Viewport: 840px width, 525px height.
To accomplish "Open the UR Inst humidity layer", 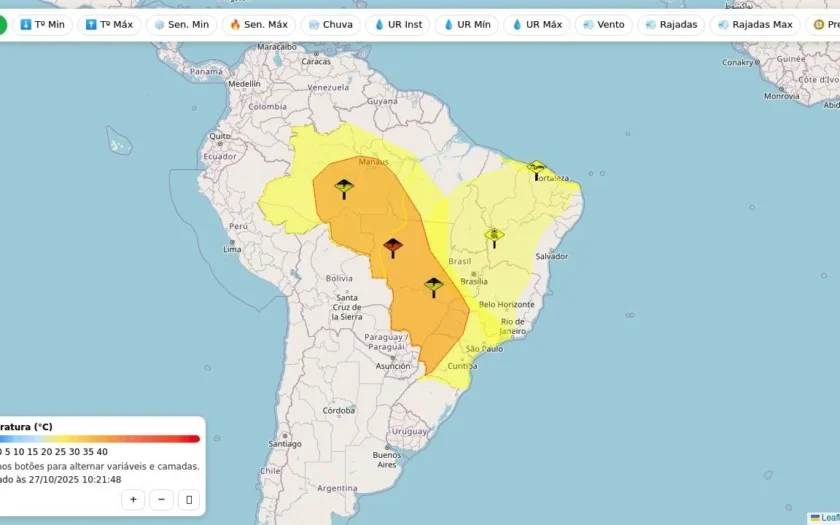I will click(x=398, y=25).
